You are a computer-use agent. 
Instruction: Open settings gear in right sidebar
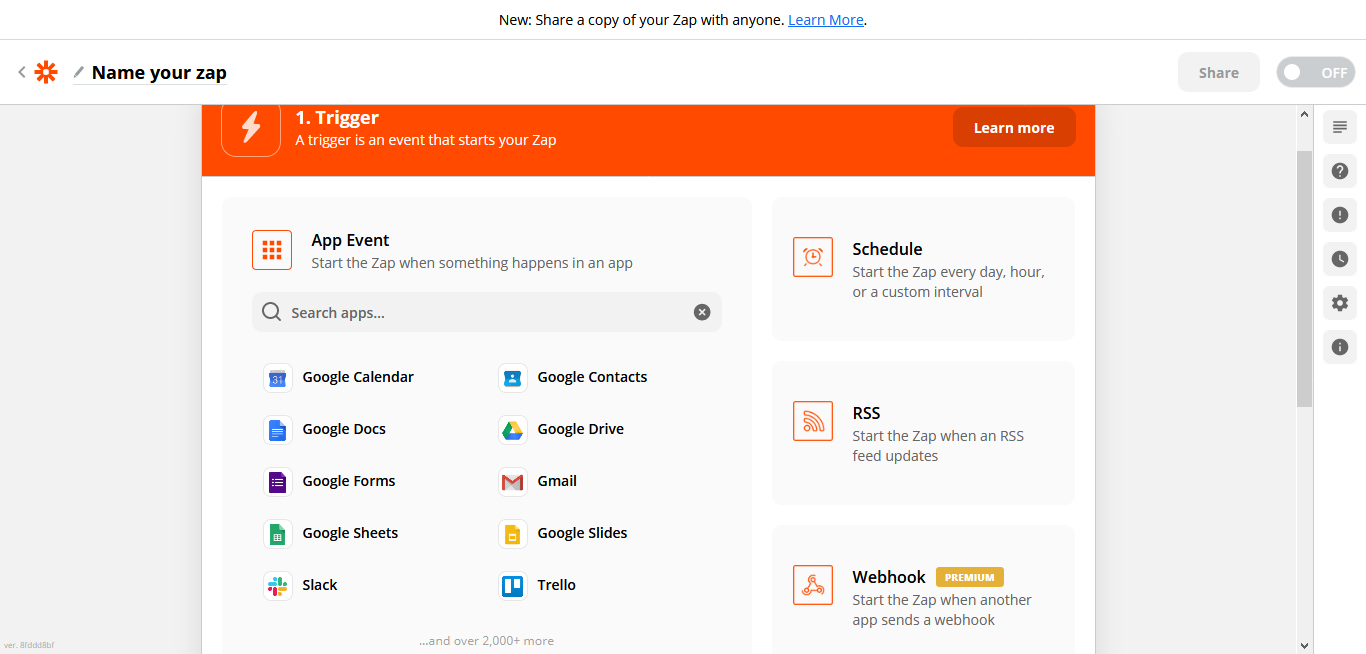pyautogui.click(x=1340, y=303)
